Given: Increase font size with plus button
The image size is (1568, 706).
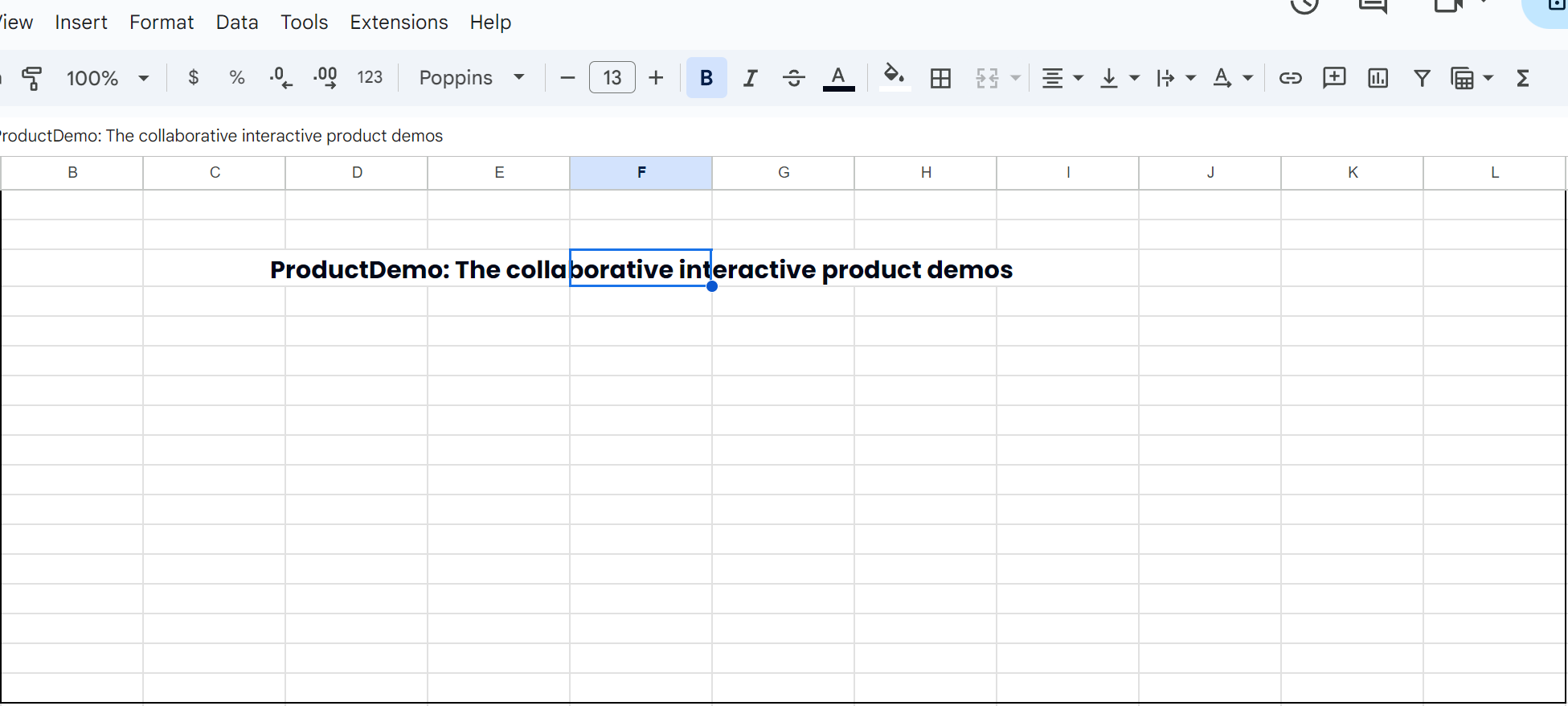Looking at the screenshot, I should (656, 78).
